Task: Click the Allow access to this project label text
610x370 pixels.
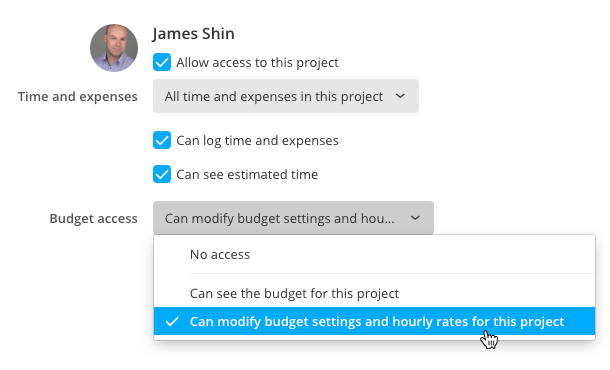Action: tap(257, 63)
